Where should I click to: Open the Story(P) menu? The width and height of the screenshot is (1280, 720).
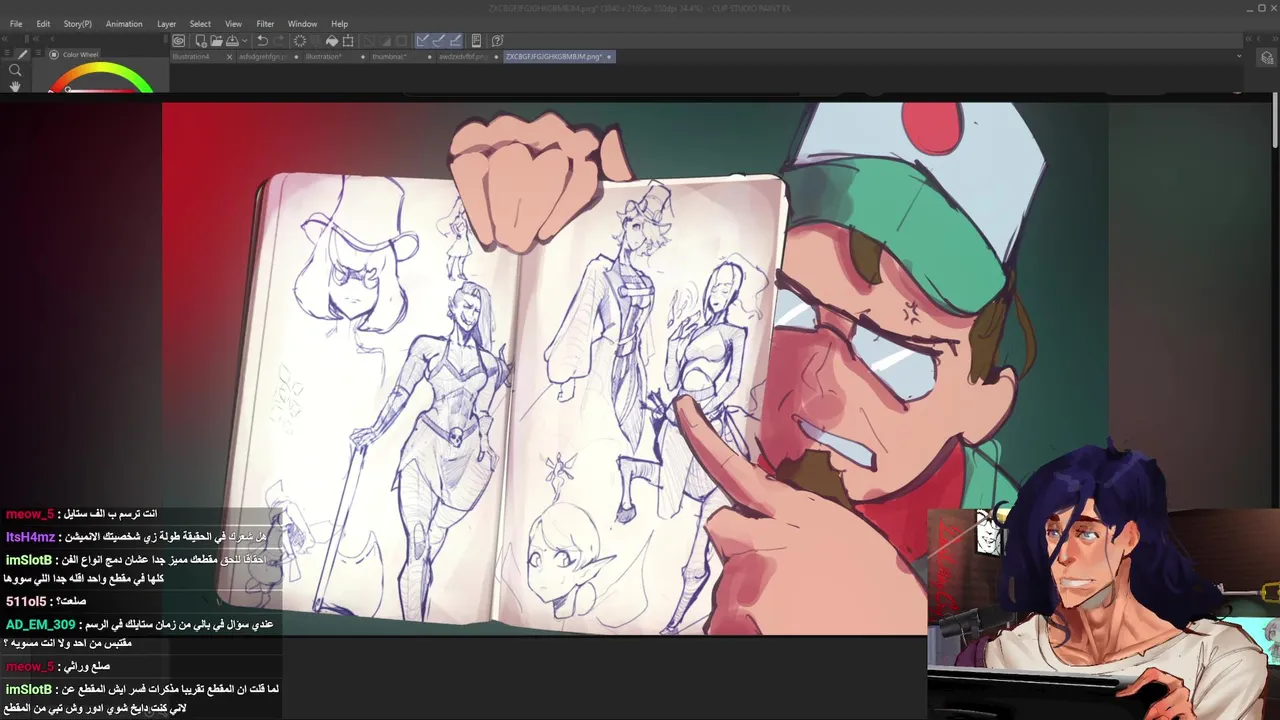pyautogui.click(x=77, y=24)
